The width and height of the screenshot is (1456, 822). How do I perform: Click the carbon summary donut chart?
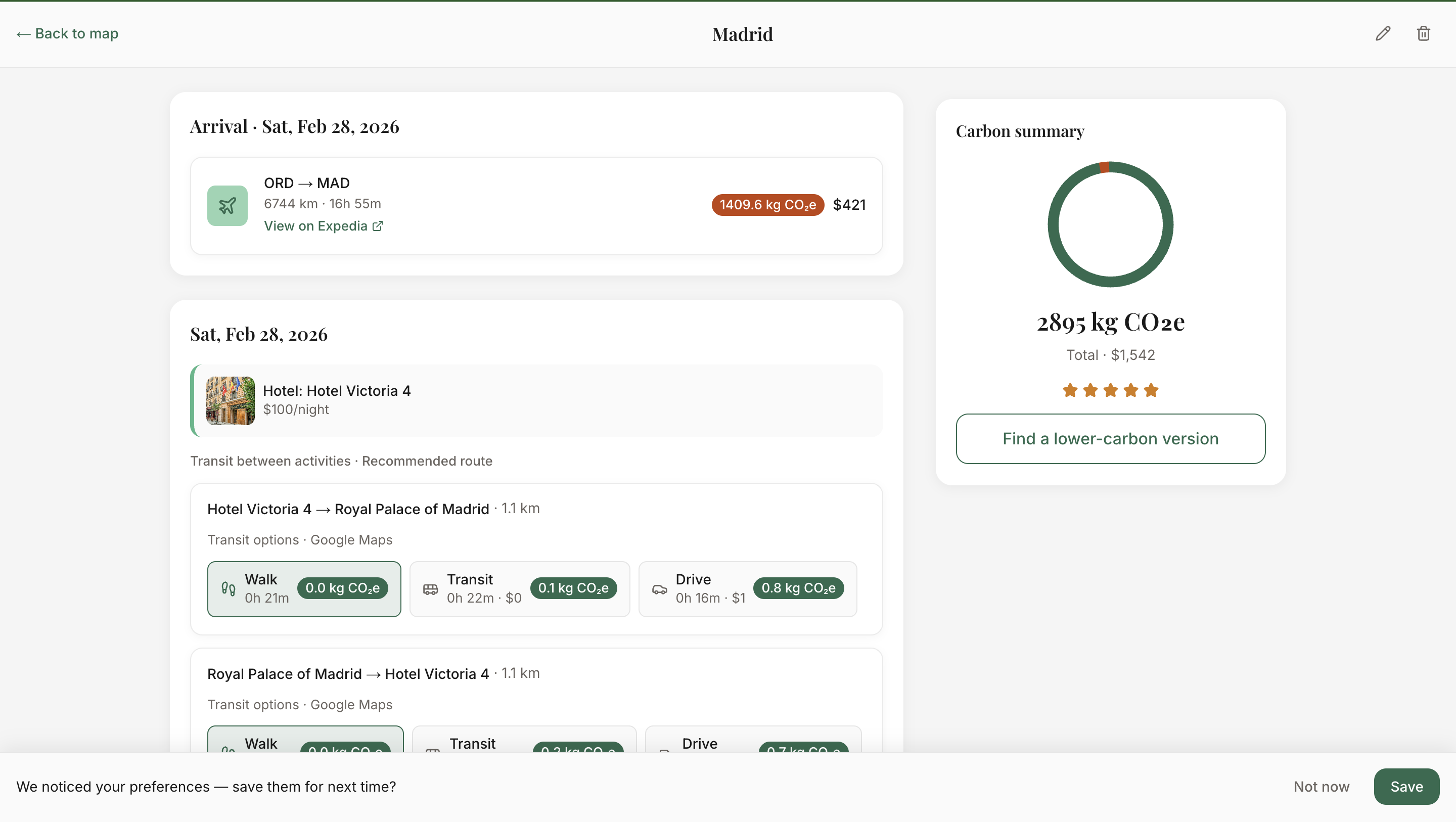pyautogui.click(x=1110, y=224)
